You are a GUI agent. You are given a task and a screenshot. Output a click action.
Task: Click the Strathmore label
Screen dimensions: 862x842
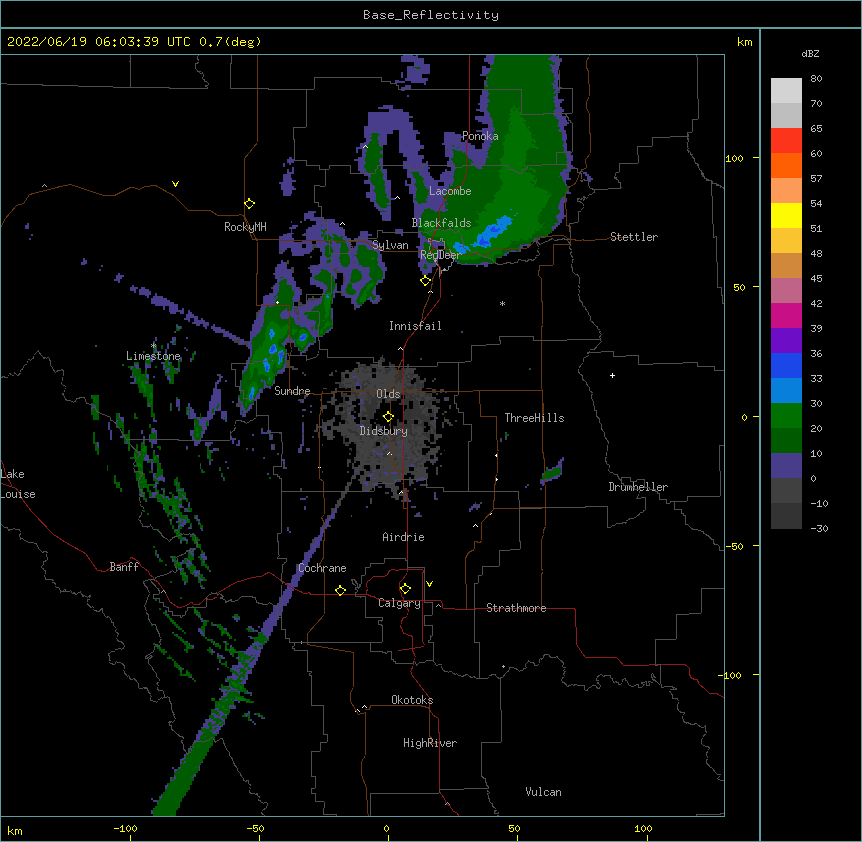(516, 608)
